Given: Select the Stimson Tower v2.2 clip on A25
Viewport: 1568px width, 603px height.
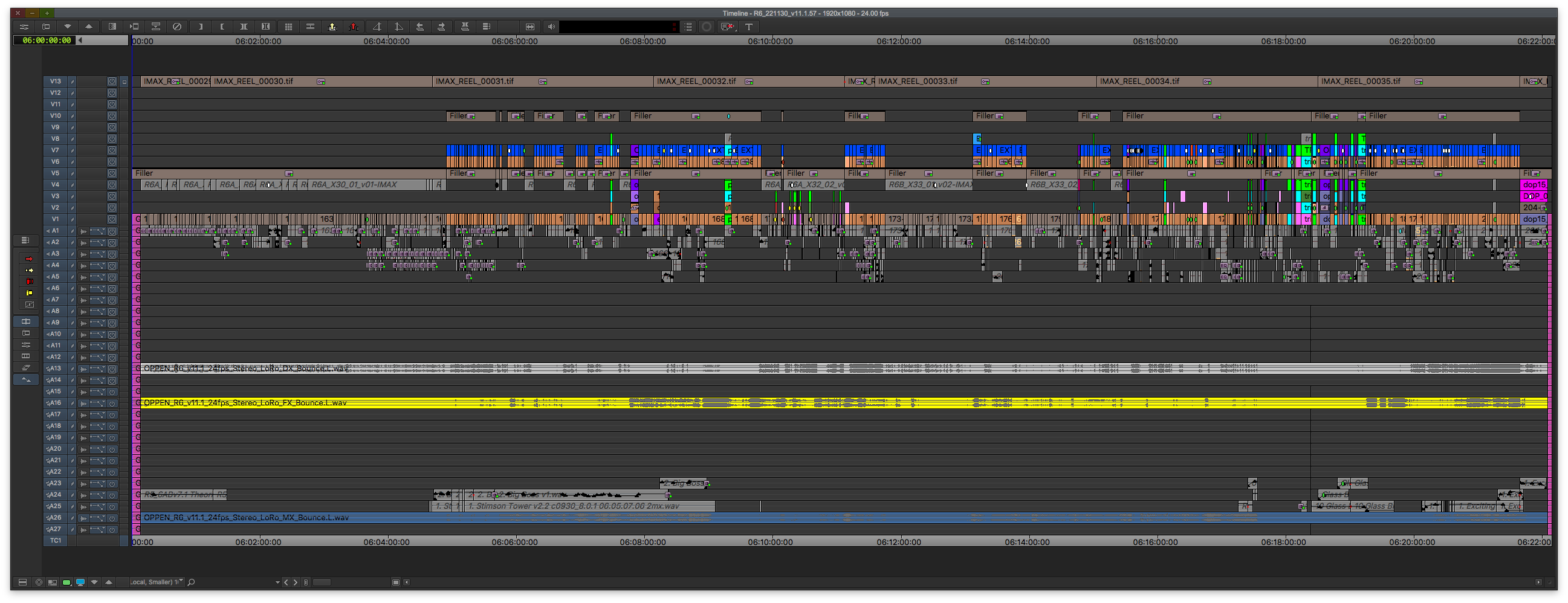Looking at the screenshot, I should 589,507.
